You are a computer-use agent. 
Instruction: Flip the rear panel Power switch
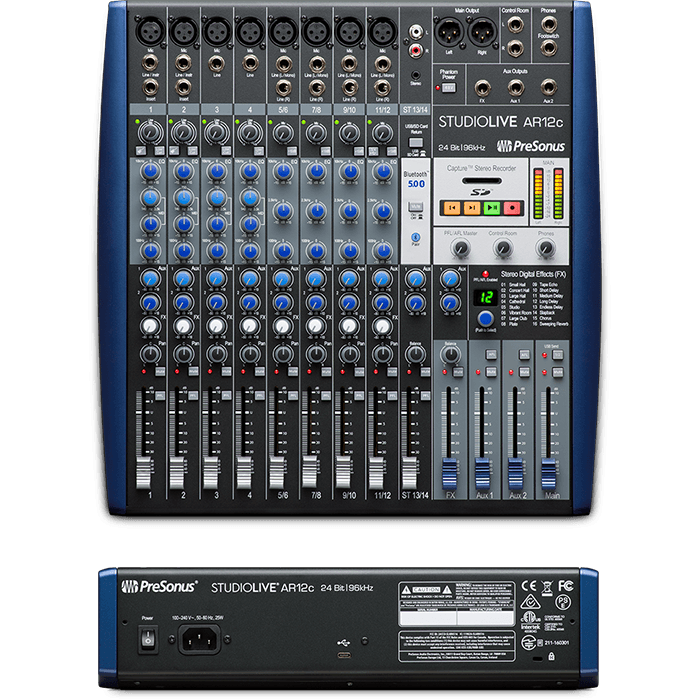pyautogui.click(x=148, y=640)
